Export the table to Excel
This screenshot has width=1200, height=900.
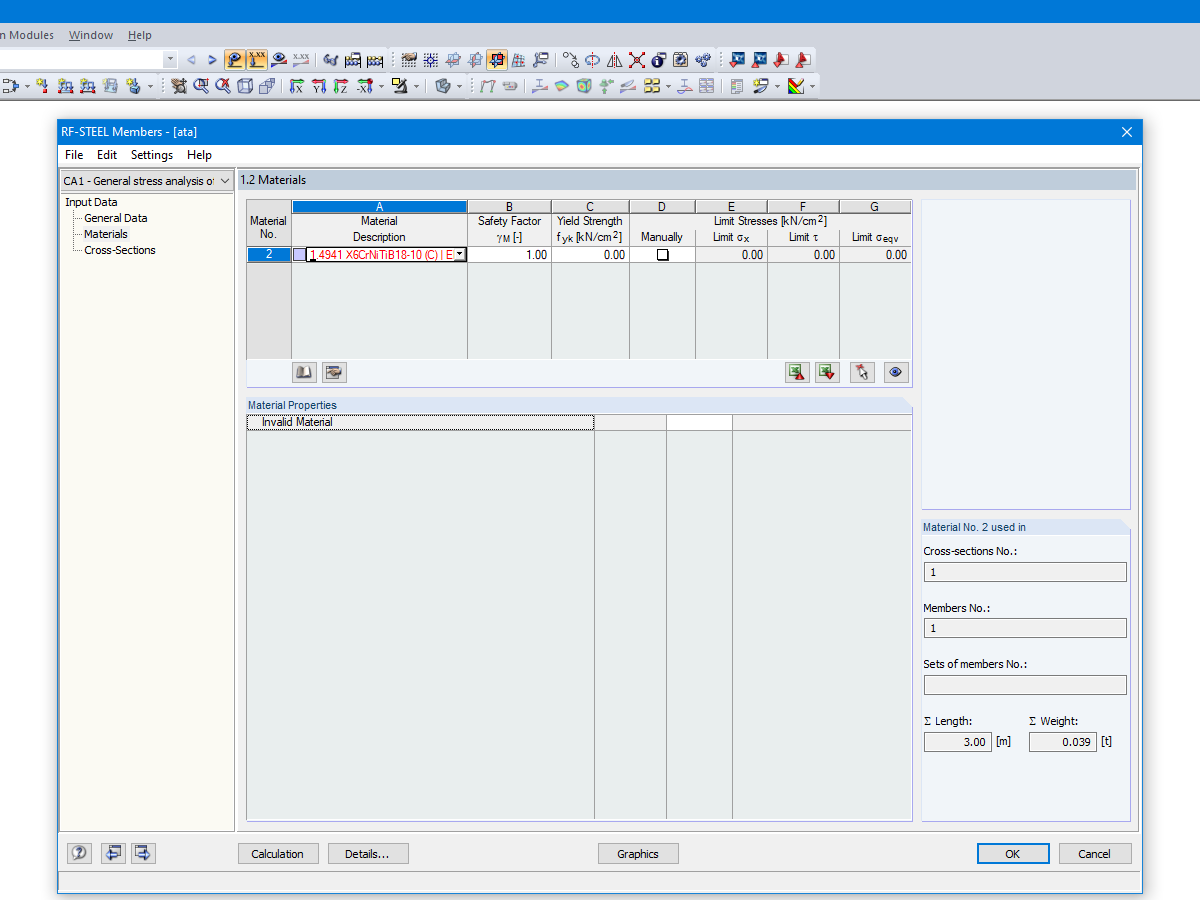coord(797,373)
